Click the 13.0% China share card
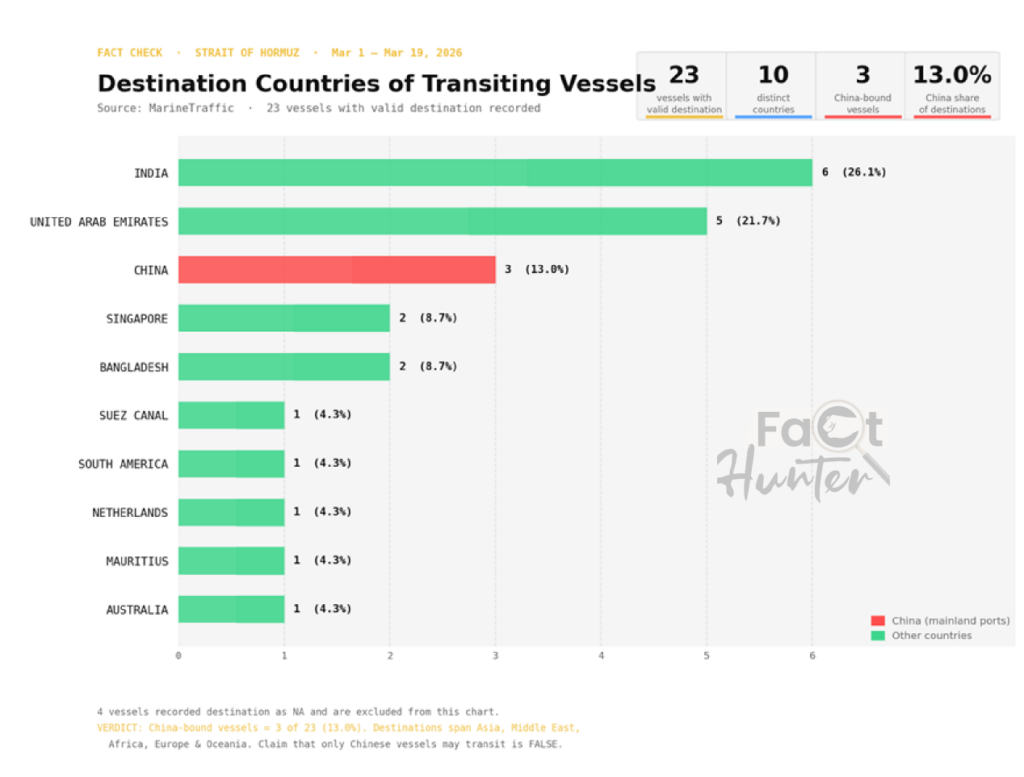 (952, 87)
